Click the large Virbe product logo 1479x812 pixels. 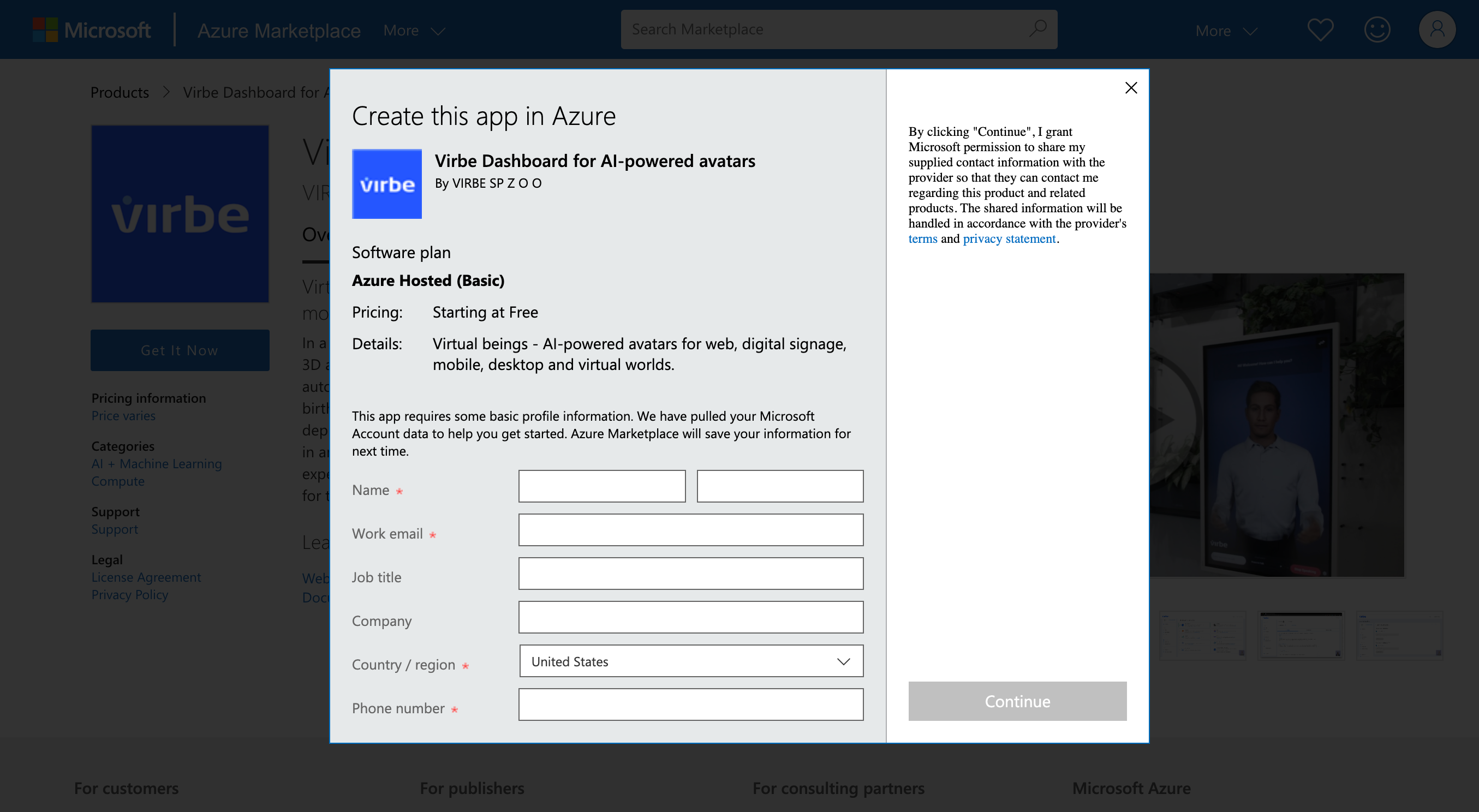pos(180,213)
